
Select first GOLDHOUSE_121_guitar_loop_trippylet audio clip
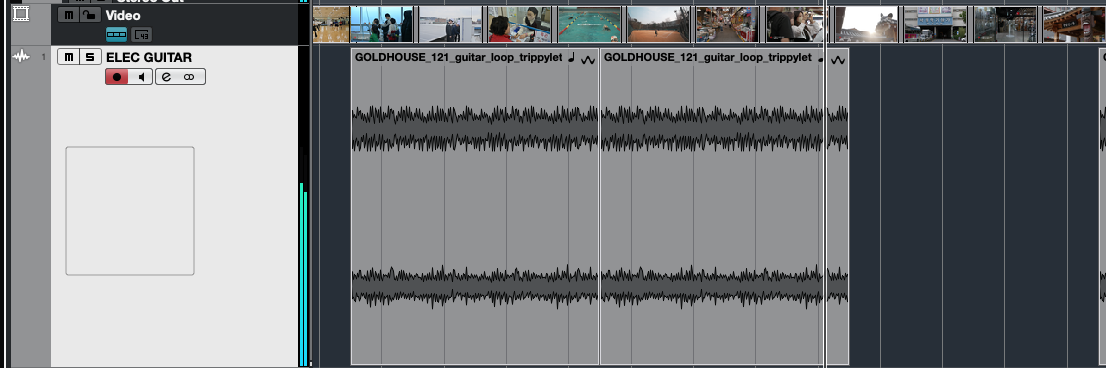475,207
